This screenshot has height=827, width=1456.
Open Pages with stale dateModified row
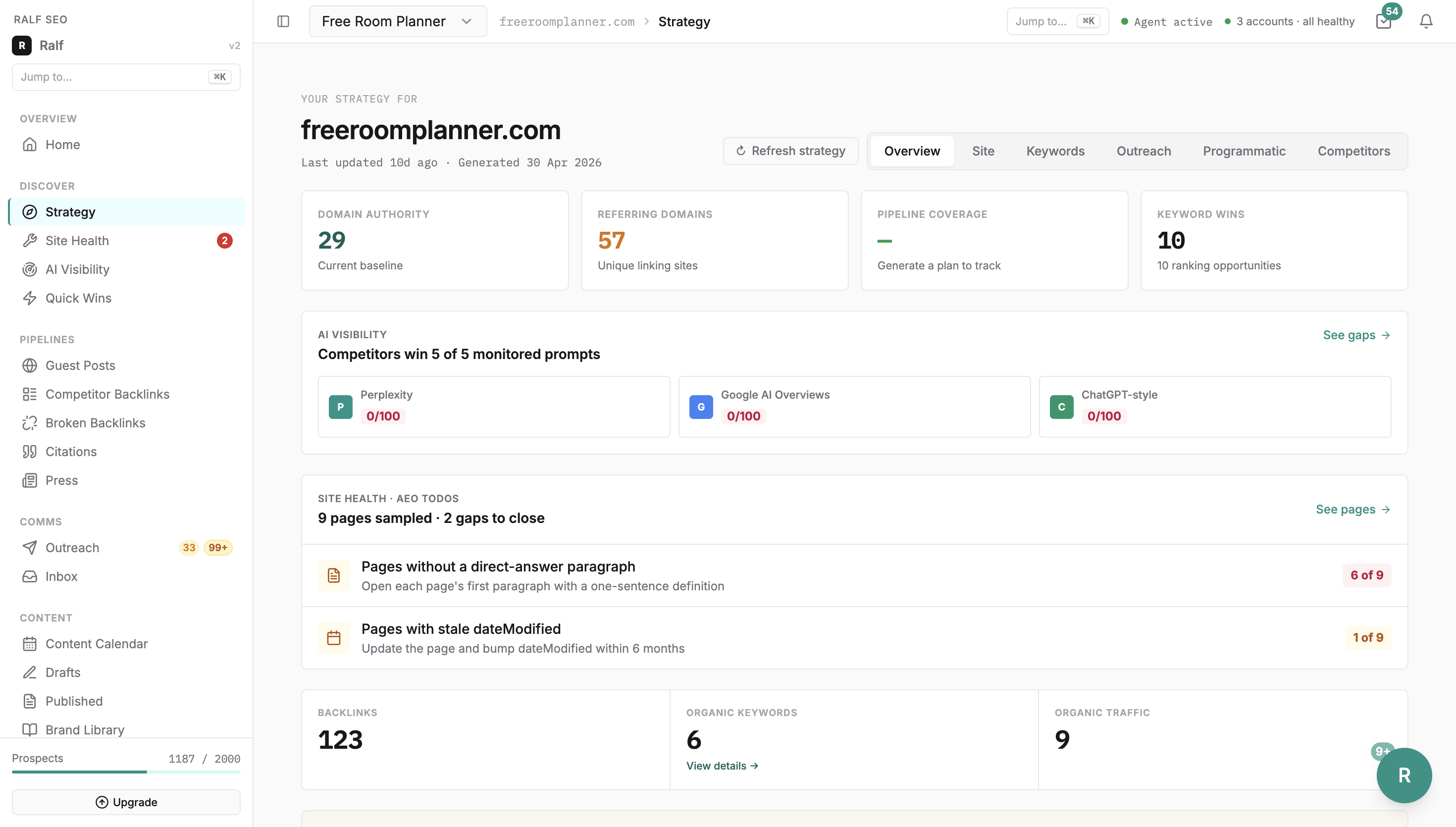(854, 638)
